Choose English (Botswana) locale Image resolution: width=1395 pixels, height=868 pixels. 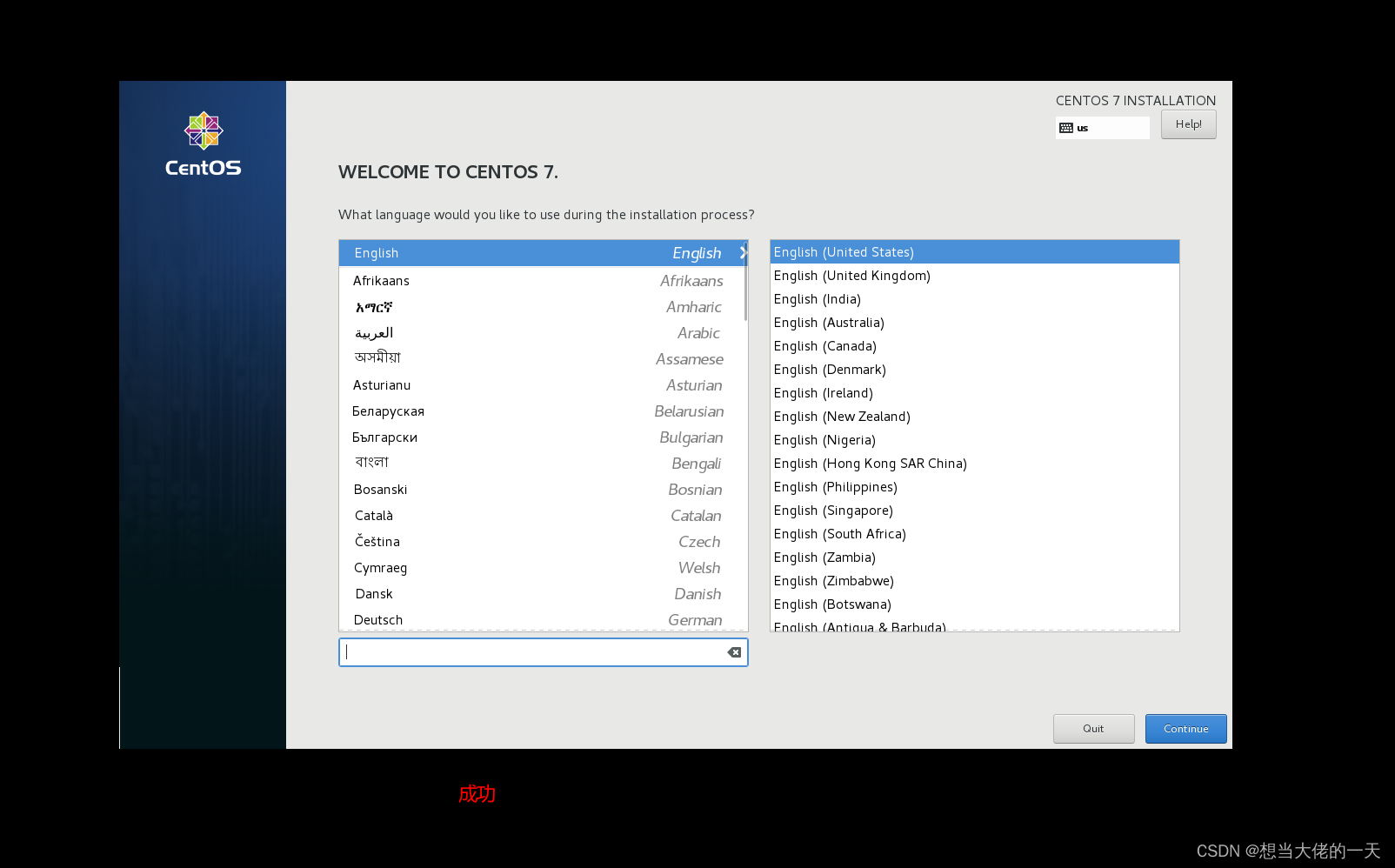point(974,604)
